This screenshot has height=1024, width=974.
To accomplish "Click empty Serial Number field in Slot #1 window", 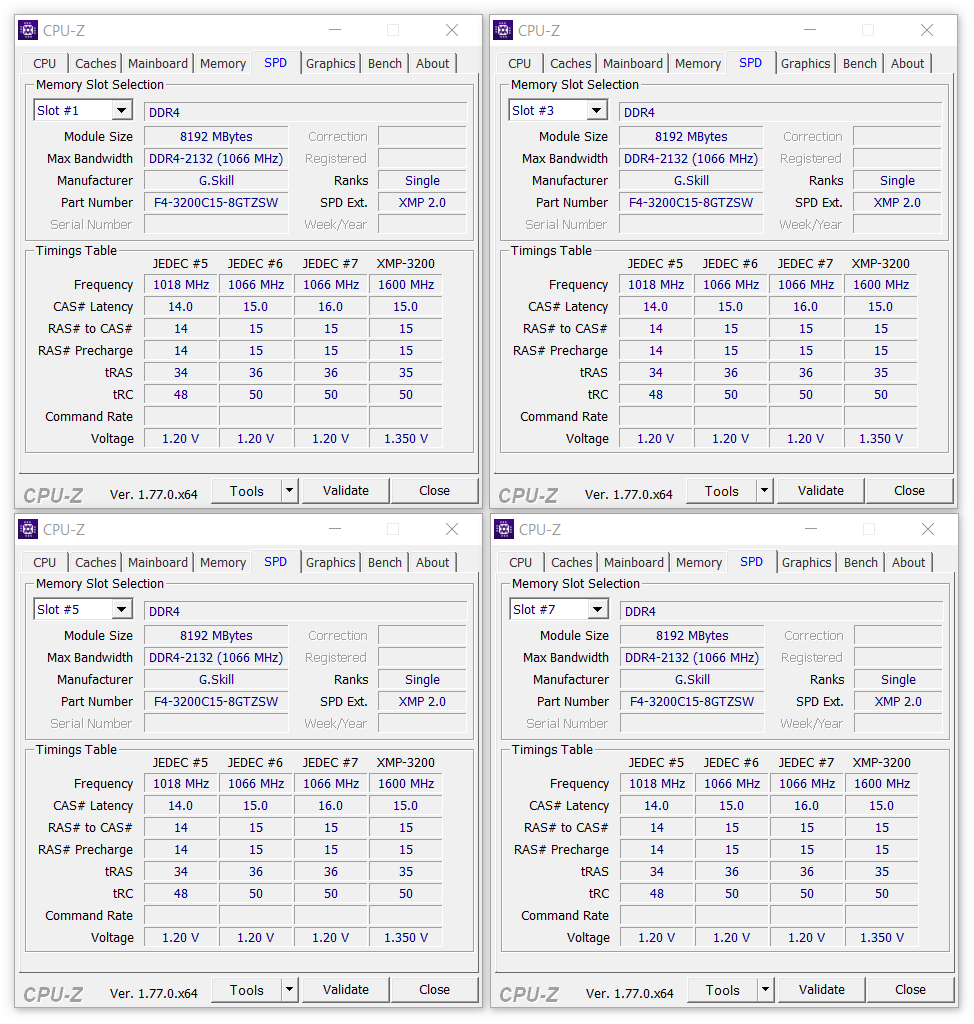I will click(216, 225).
